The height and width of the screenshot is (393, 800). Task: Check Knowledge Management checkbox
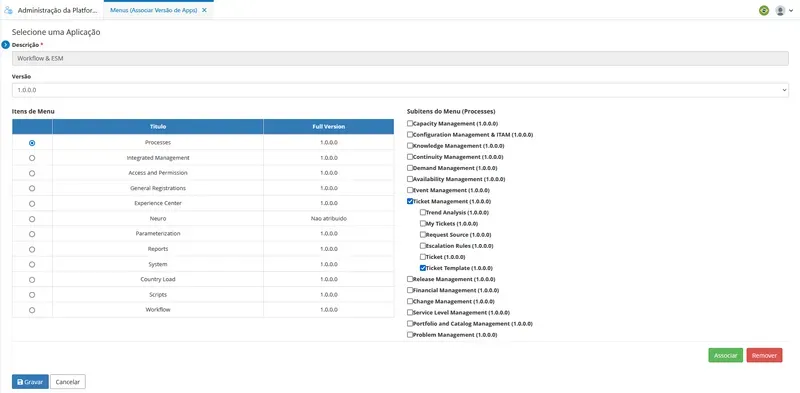pos(410,145)
